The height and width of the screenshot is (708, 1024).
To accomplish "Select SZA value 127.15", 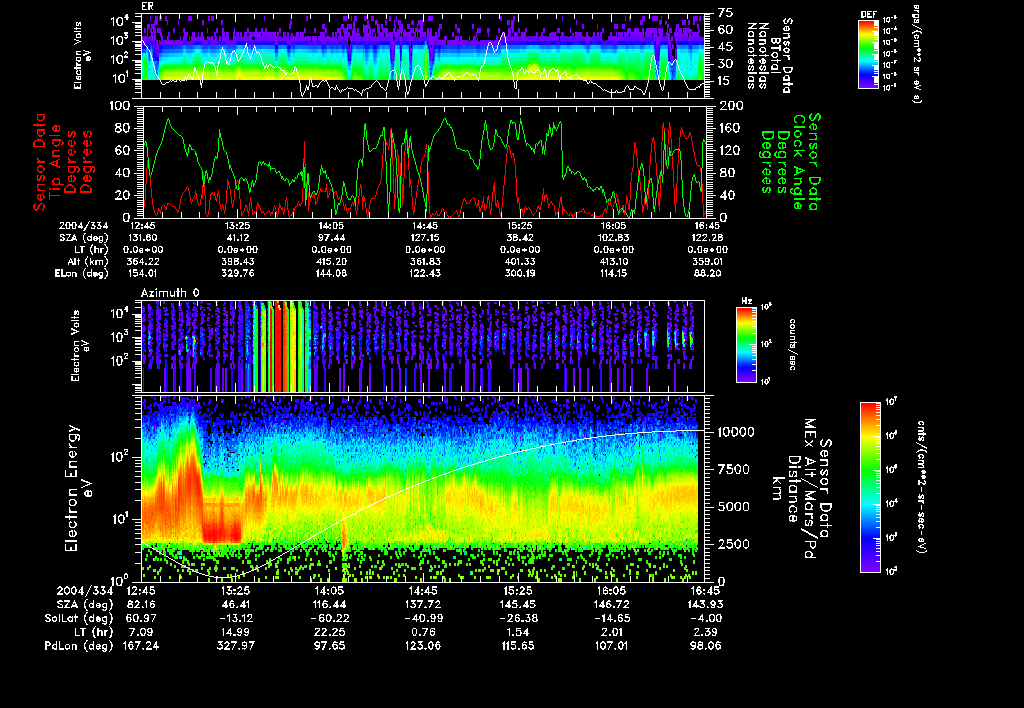I will coord(425,238).
